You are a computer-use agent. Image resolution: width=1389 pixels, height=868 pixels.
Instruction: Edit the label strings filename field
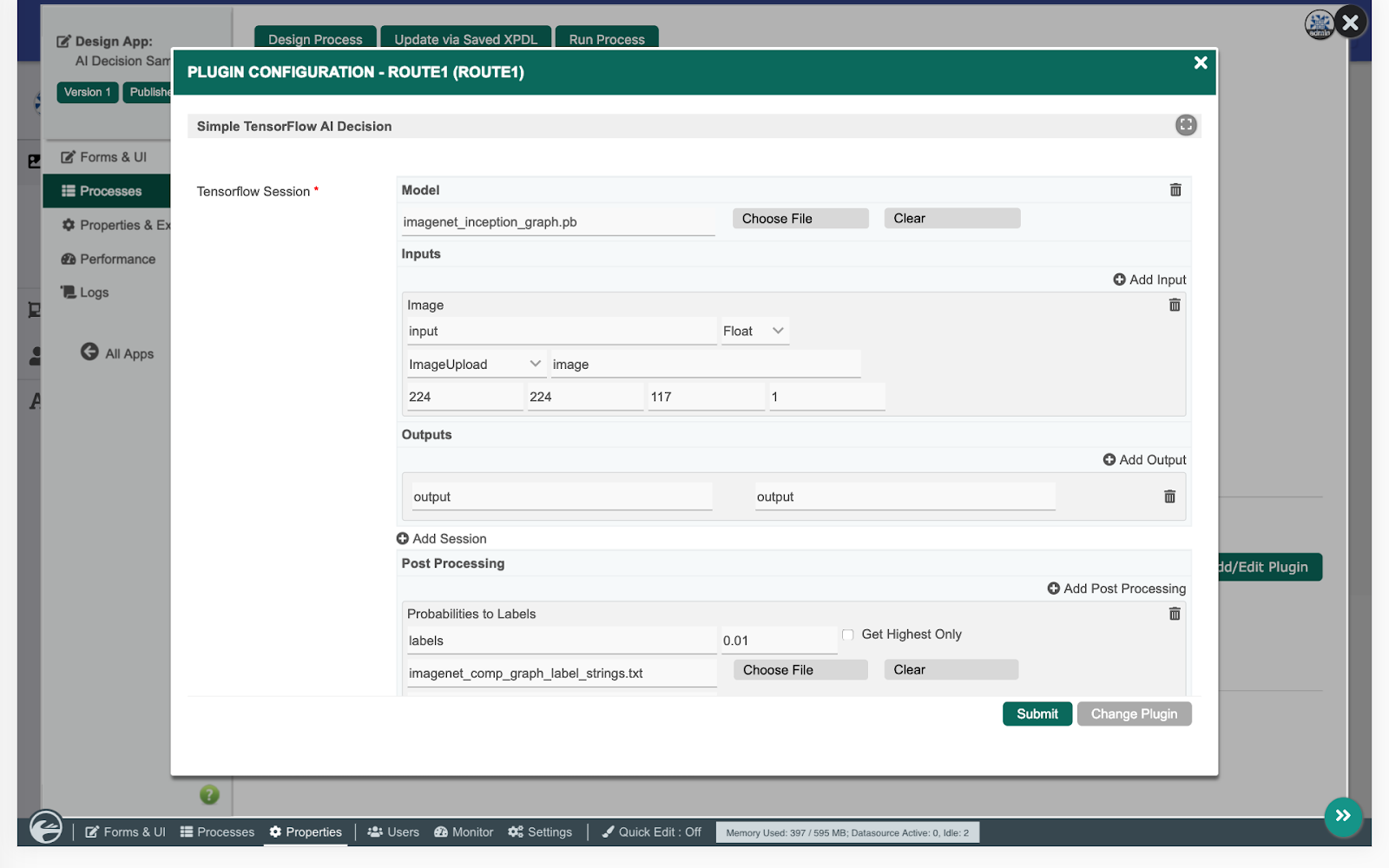pyautogui.click(x=563, y=673)
